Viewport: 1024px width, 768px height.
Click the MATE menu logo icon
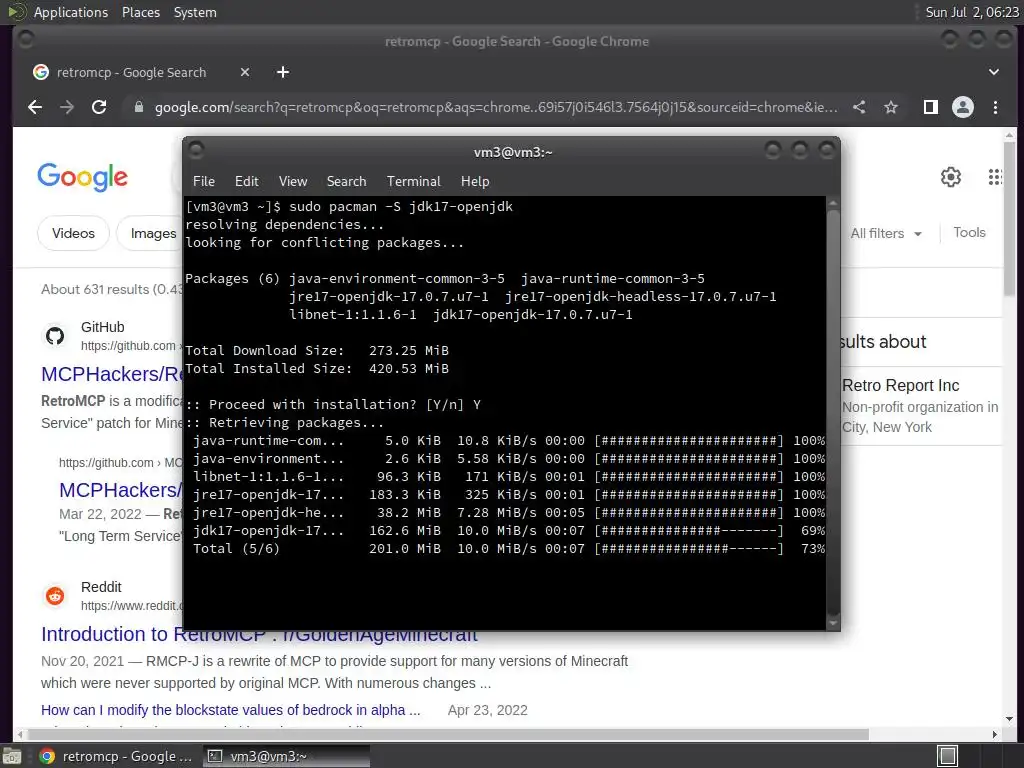pos(16,12)
